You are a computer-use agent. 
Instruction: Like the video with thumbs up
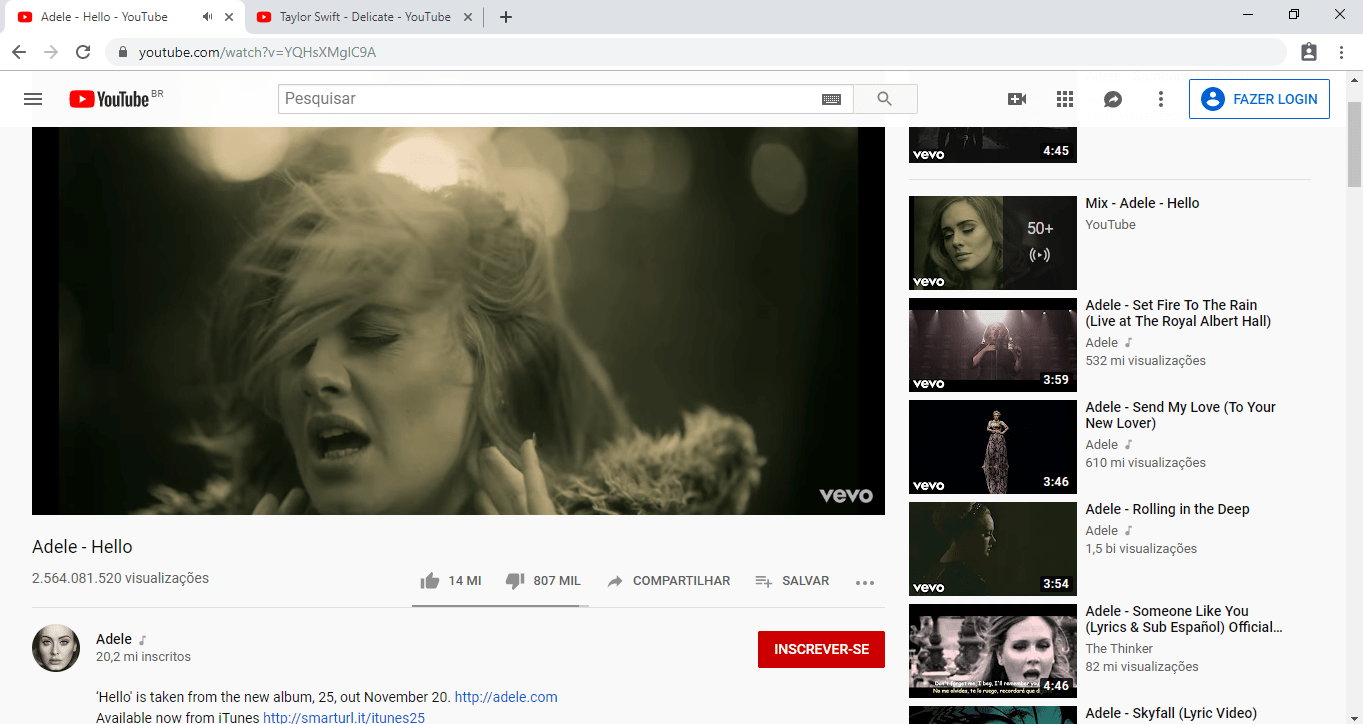pyautogui.click(x=431, y=581)
